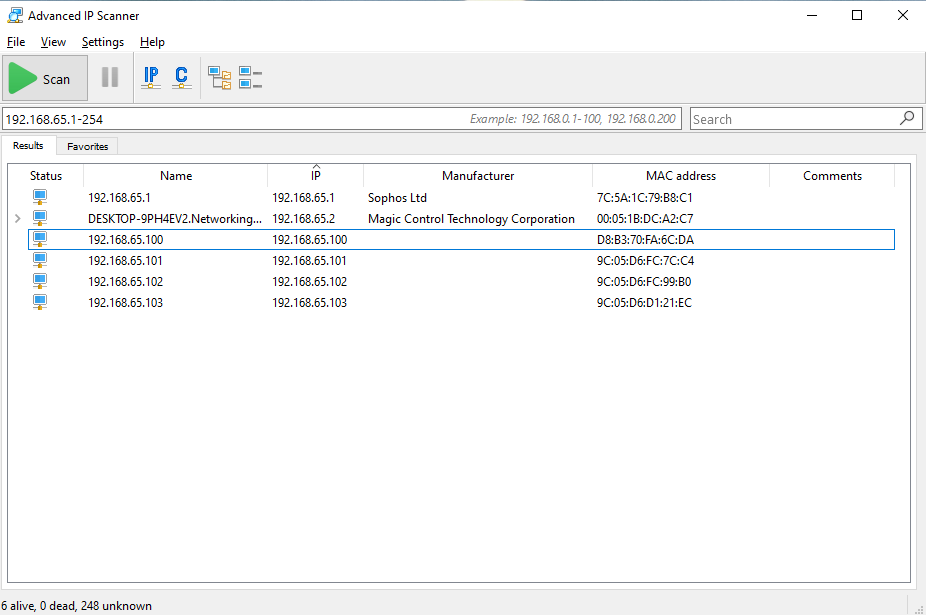Close the Advanced IP Scanner window
Screen dimensions: 926x615
[x=902, y=15]
